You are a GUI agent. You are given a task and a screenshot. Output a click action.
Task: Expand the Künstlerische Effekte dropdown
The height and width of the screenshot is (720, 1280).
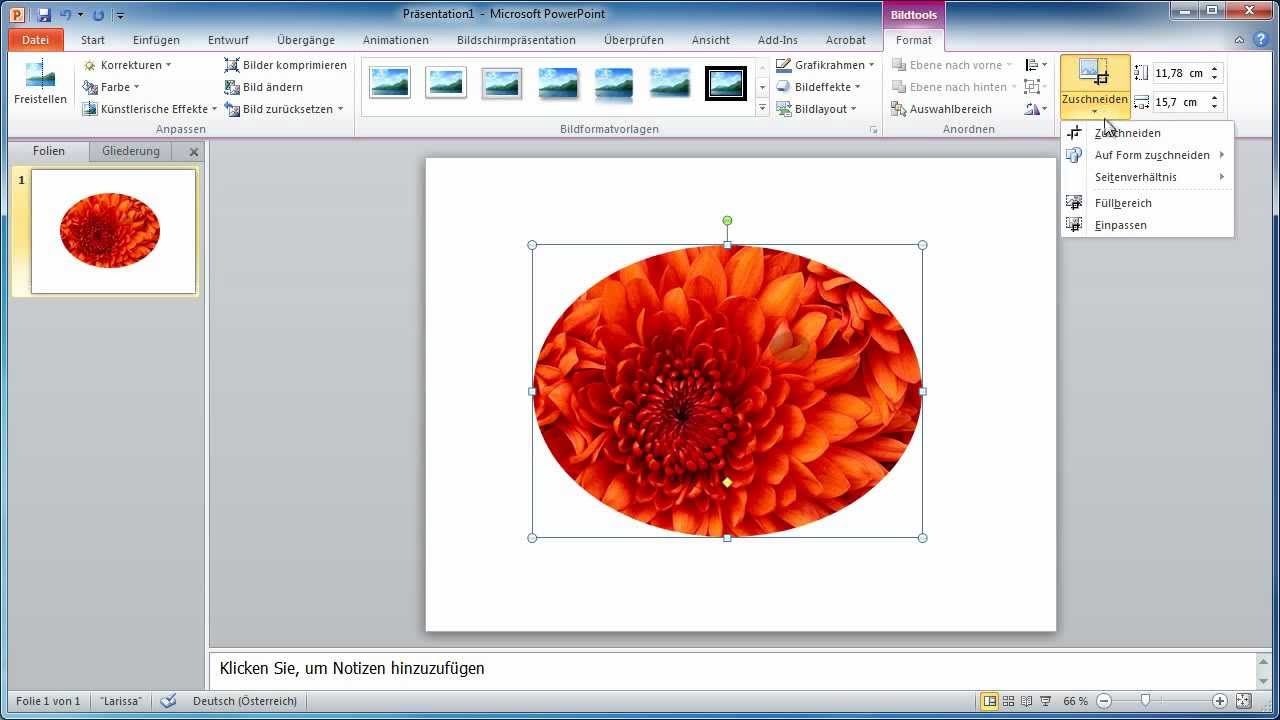click(x=150, y=109)
